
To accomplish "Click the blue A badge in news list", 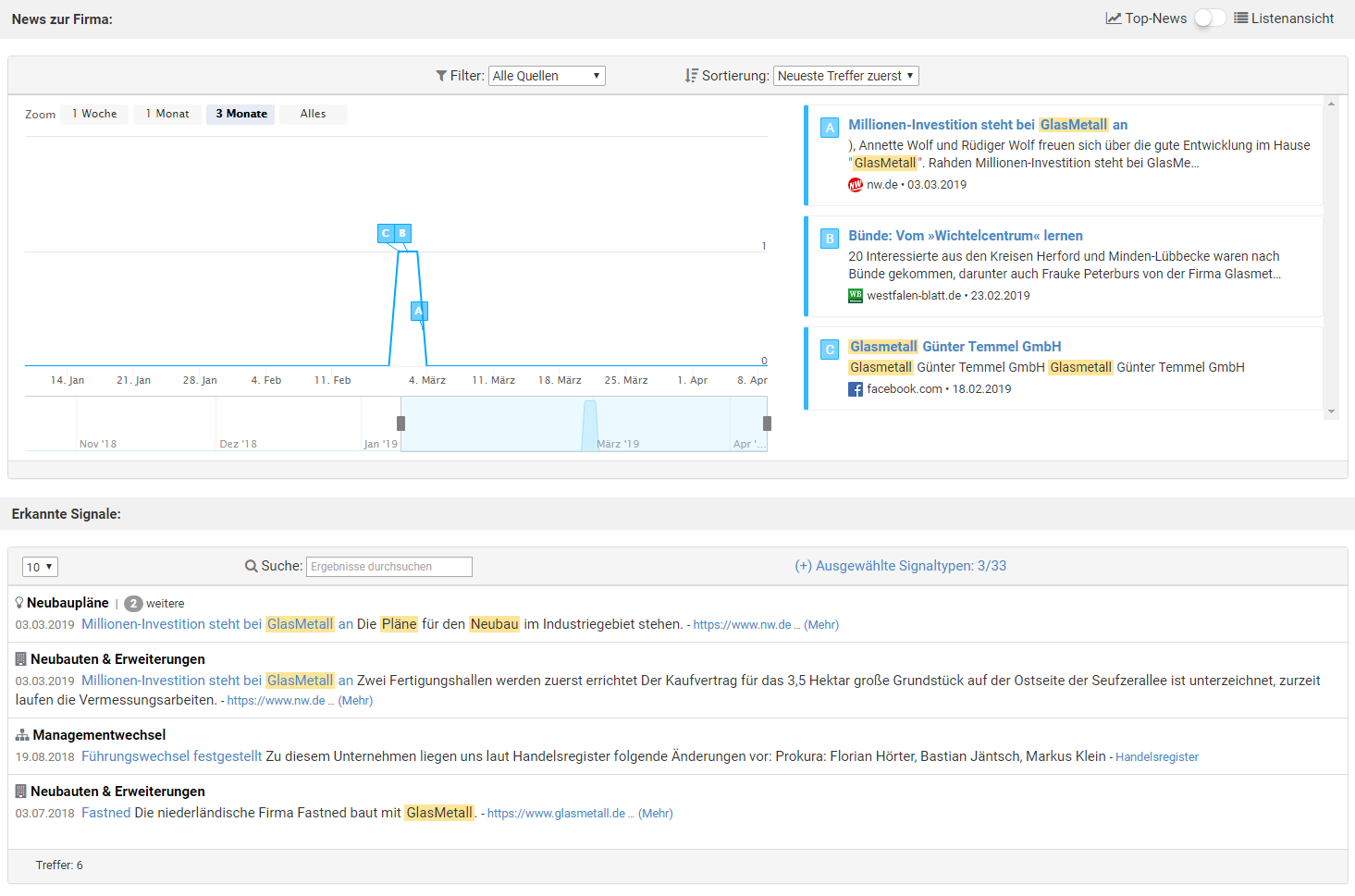I will (x=830, y=128).
